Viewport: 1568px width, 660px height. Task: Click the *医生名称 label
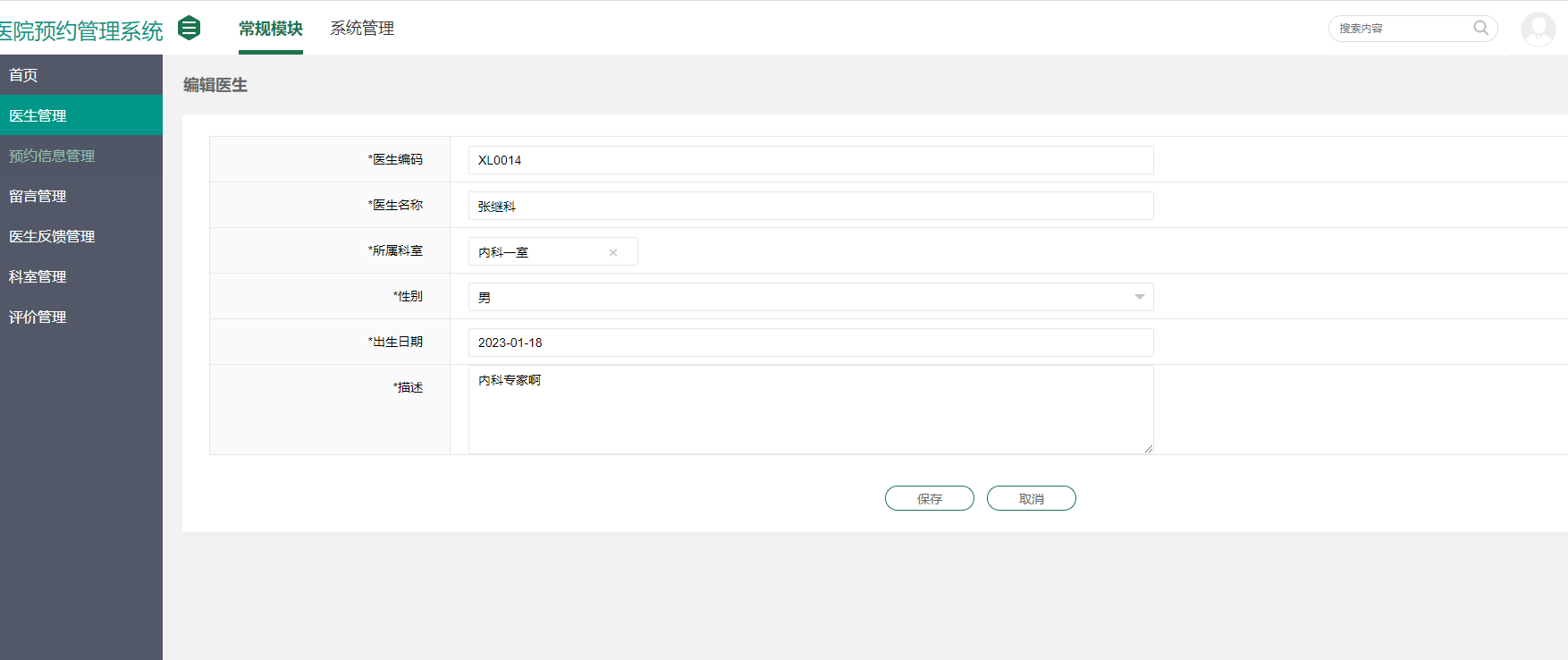[x=395, y=205]
